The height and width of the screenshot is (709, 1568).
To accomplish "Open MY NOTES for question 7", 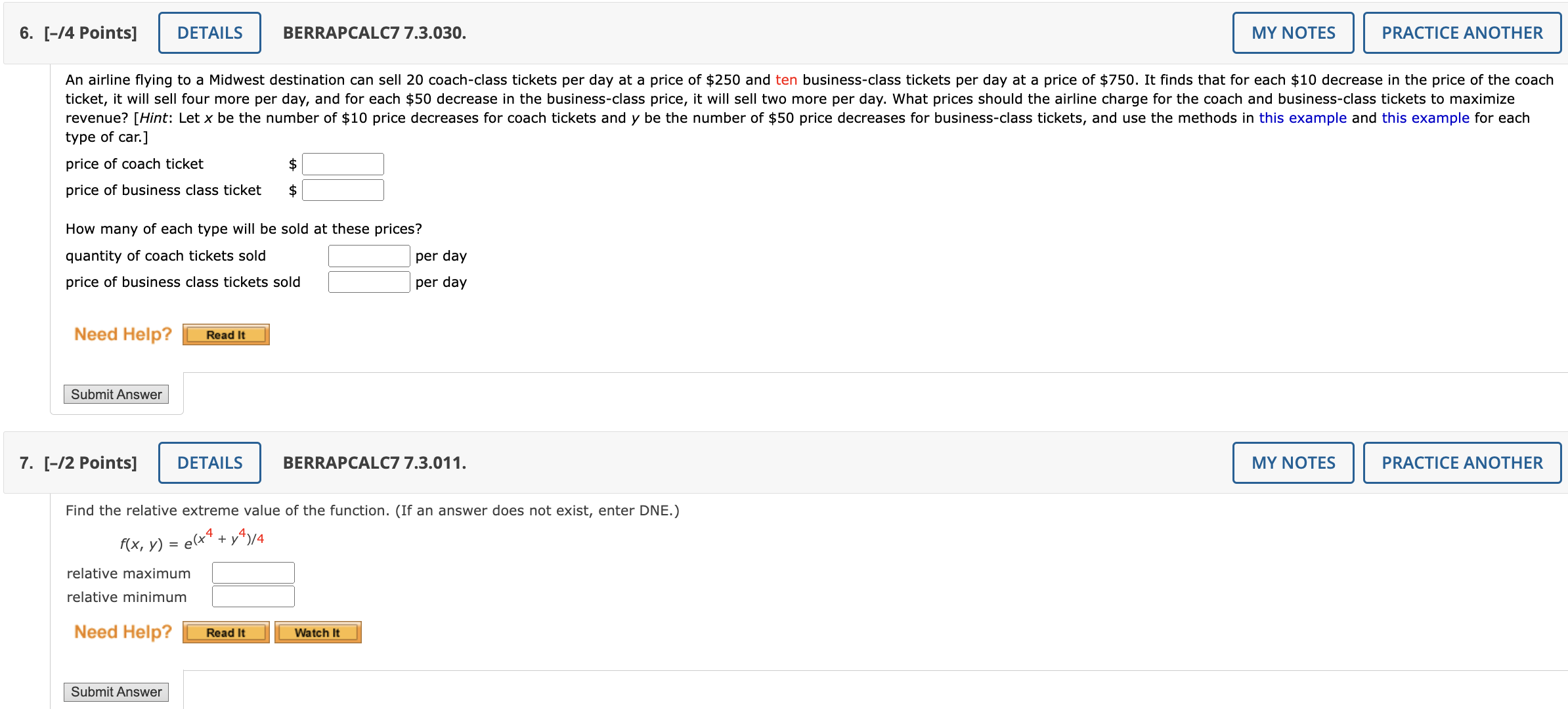I will tap(1292, 462).
